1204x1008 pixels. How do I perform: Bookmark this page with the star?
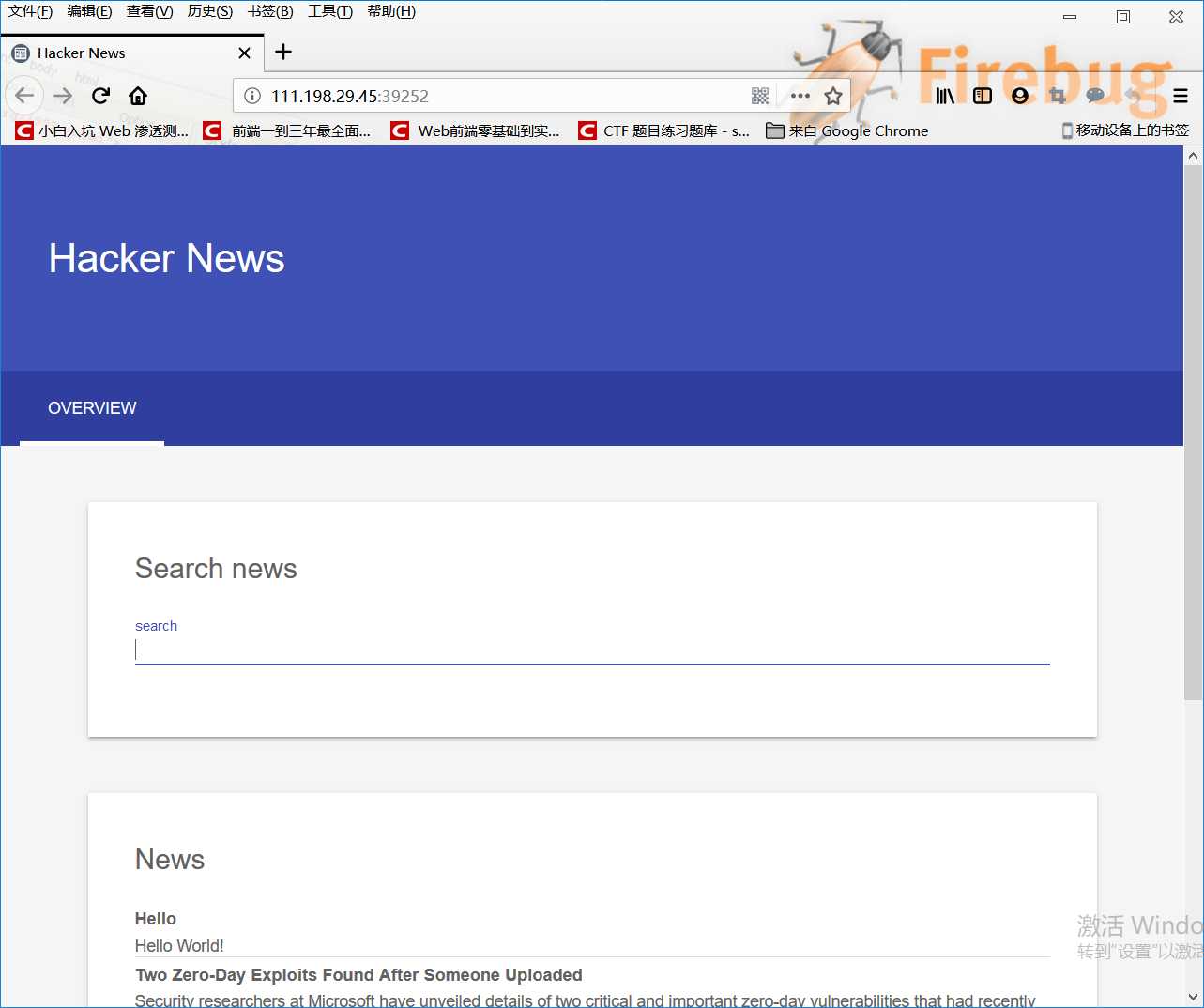[833, 96]
